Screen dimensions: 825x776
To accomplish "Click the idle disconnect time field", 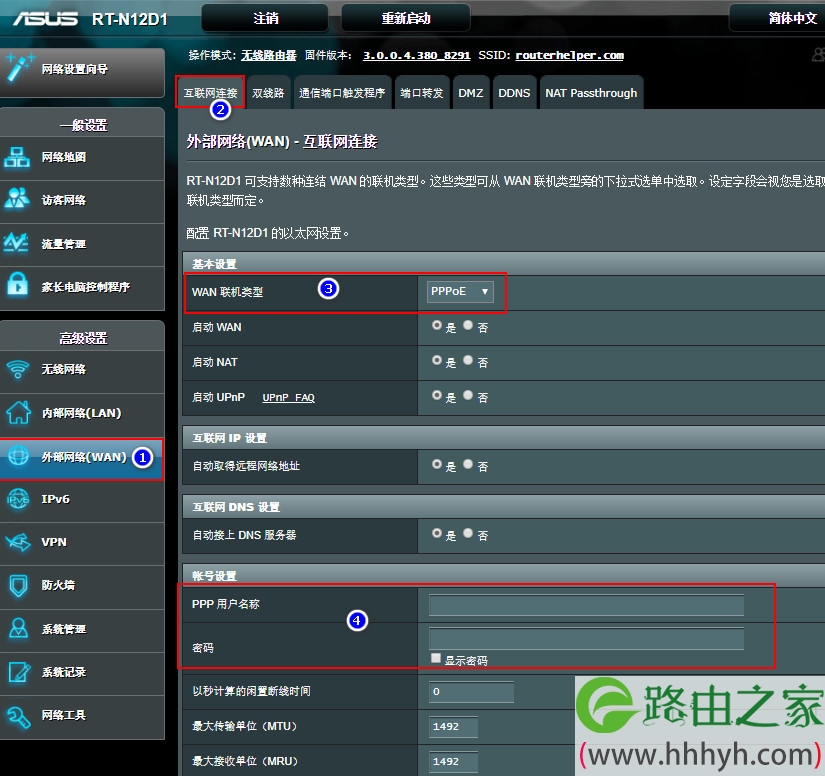I will 471,691.
